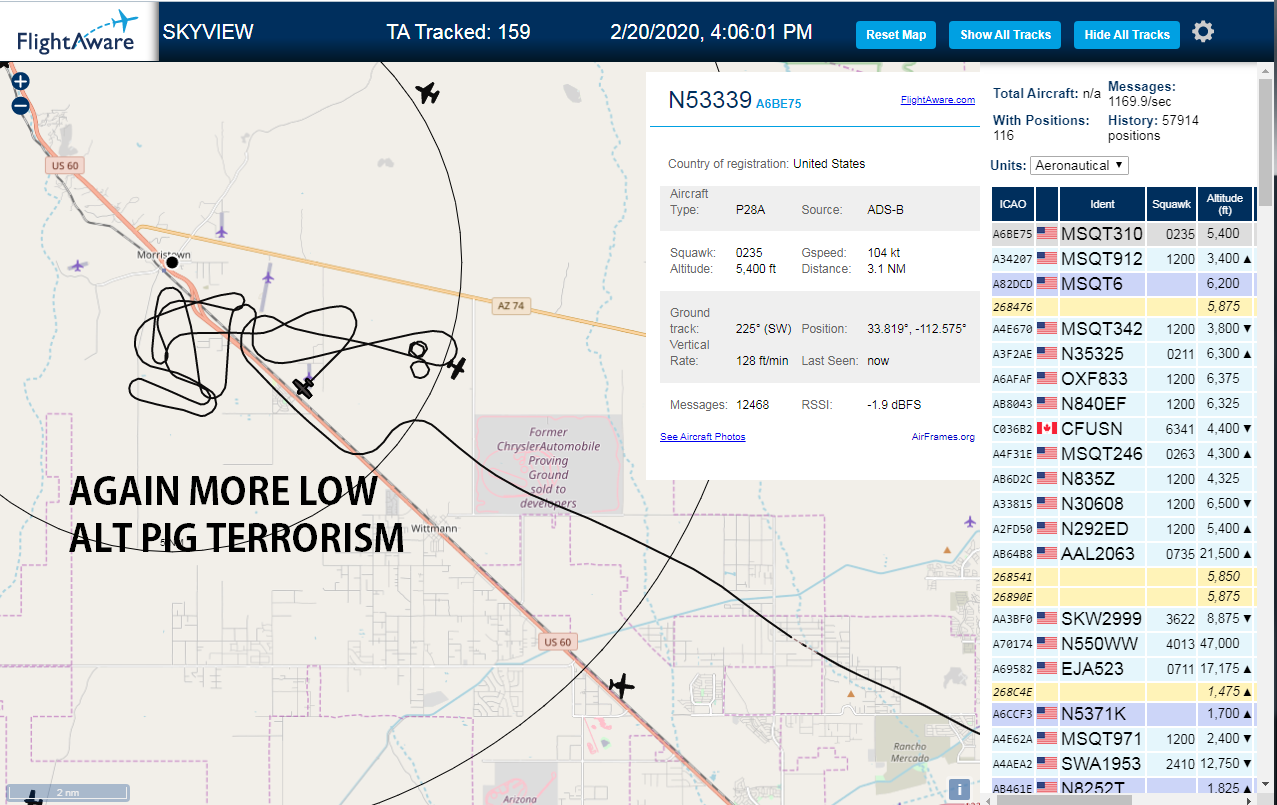Click the SKYVIEW header title
The height and width of the screenshot is (805, 1277).
click(208, 32)
